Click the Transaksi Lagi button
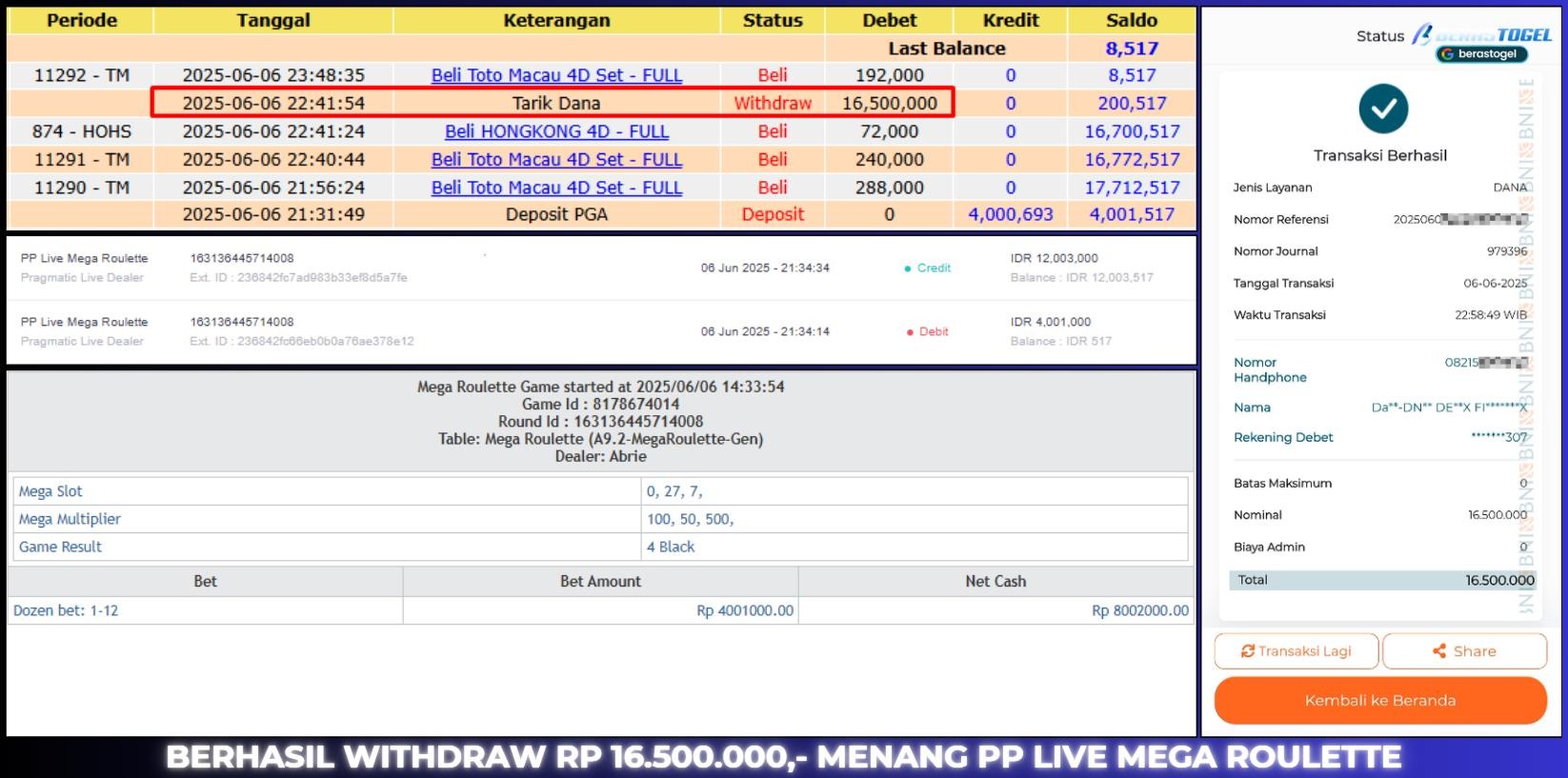 [1296, 651]
